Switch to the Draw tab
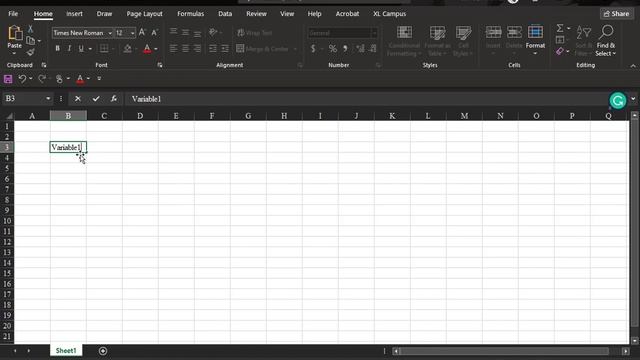Screen dimensions: 640x360 (104, 13)
